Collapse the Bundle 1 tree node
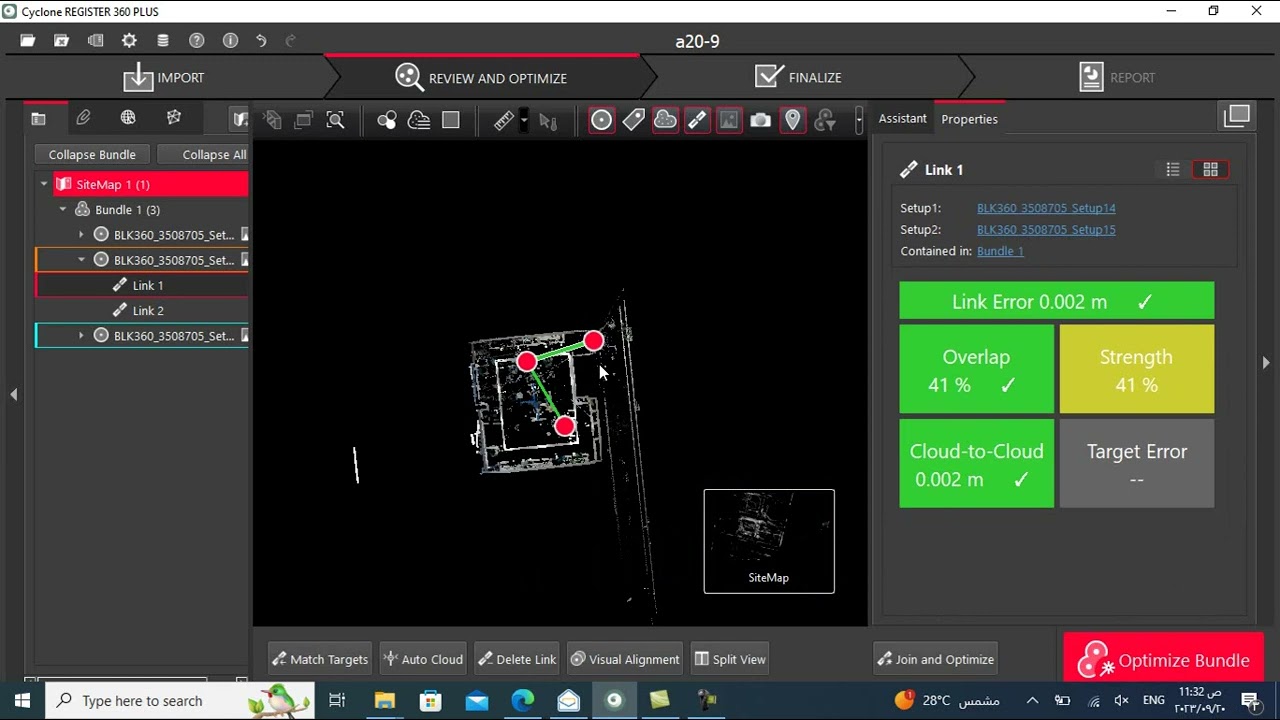Viewport: 1280px width, 720px height. click(63, 210)
